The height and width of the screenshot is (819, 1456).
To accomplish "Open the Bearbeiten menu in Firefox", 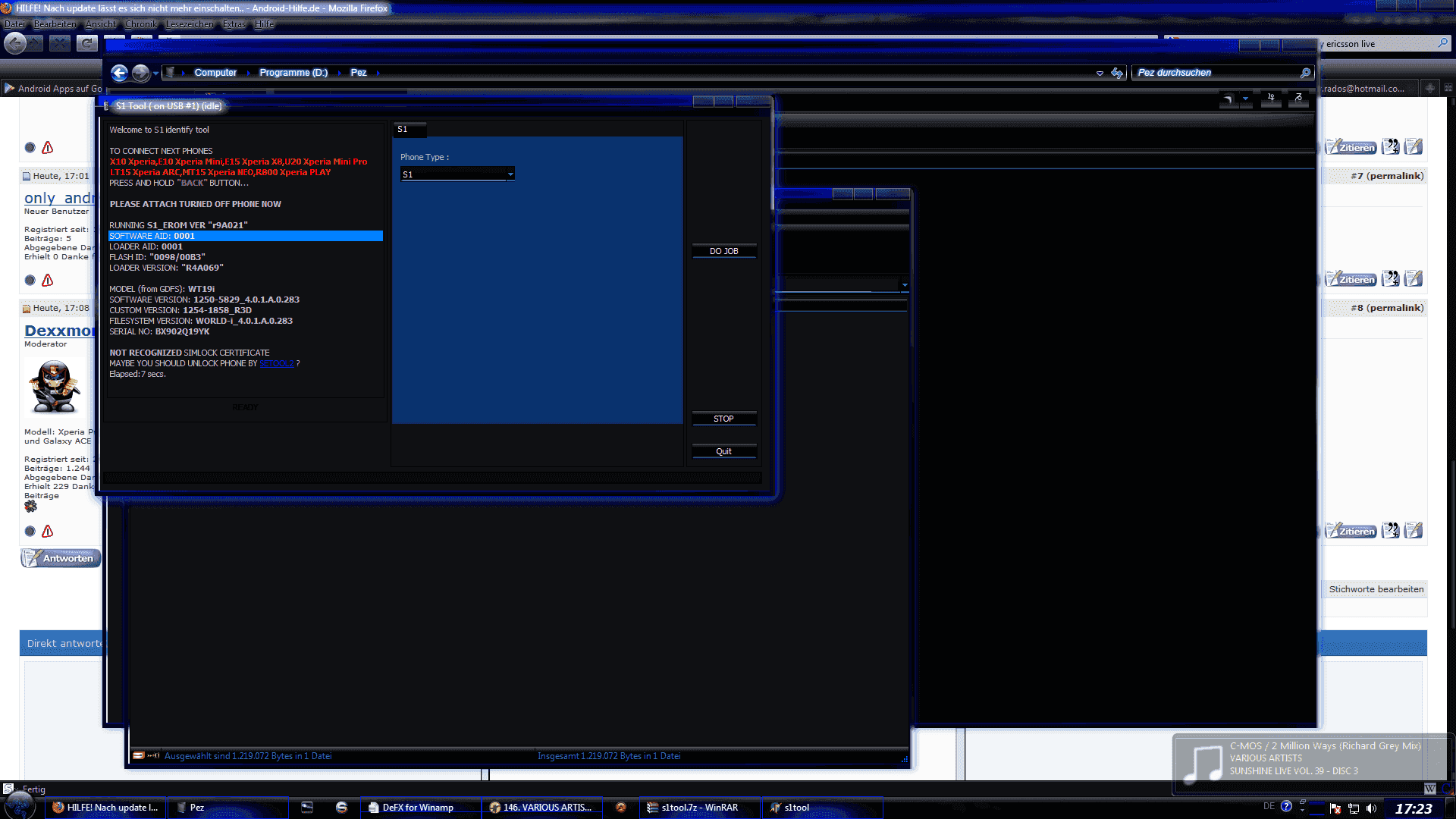I will tap(55, 24).
